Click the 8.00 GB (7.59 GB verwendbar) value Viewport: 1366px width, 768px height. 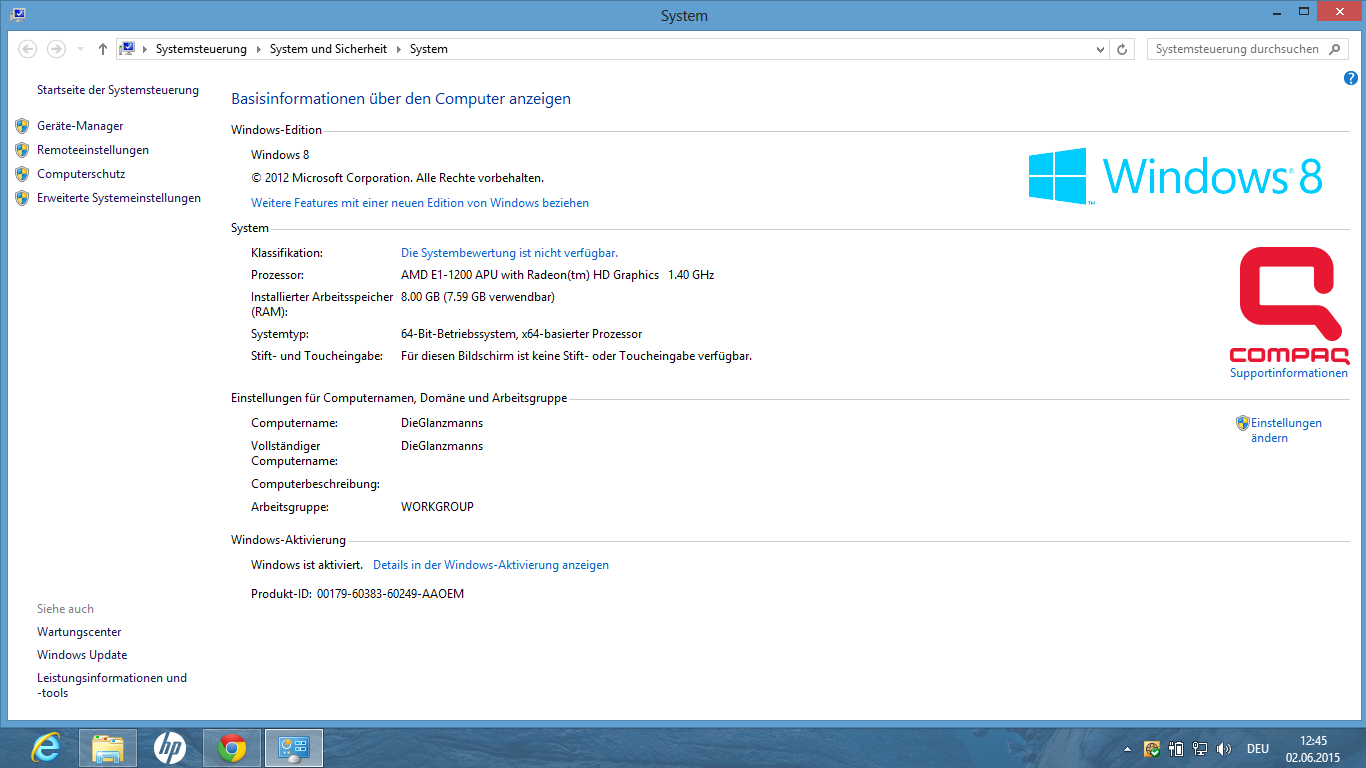(x=478, y=297)
